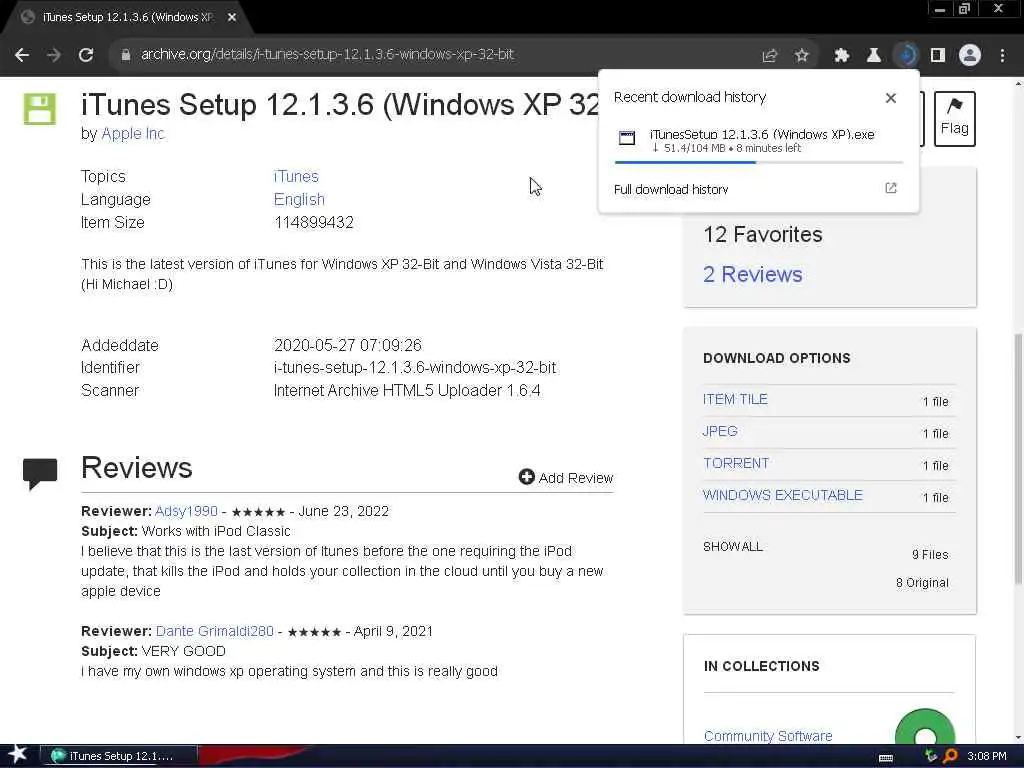Open the English language link
Image resolution: width=1024 pixels, height=768 pixels.
click(299, 199)
